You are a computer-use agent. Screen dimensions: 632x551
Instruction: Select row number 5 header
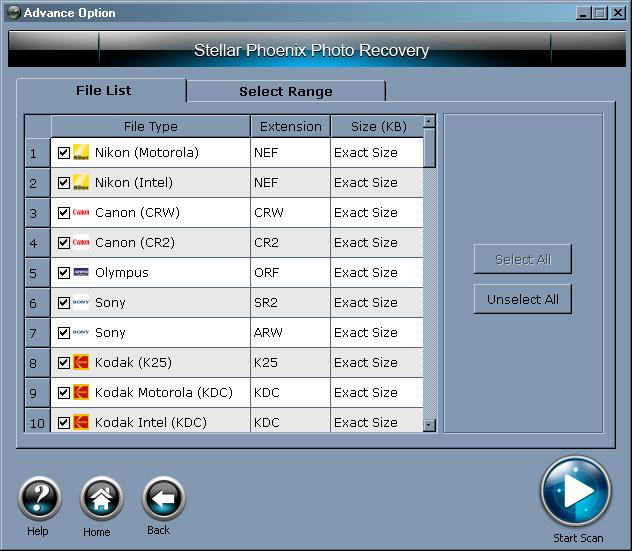pos(37,273)
